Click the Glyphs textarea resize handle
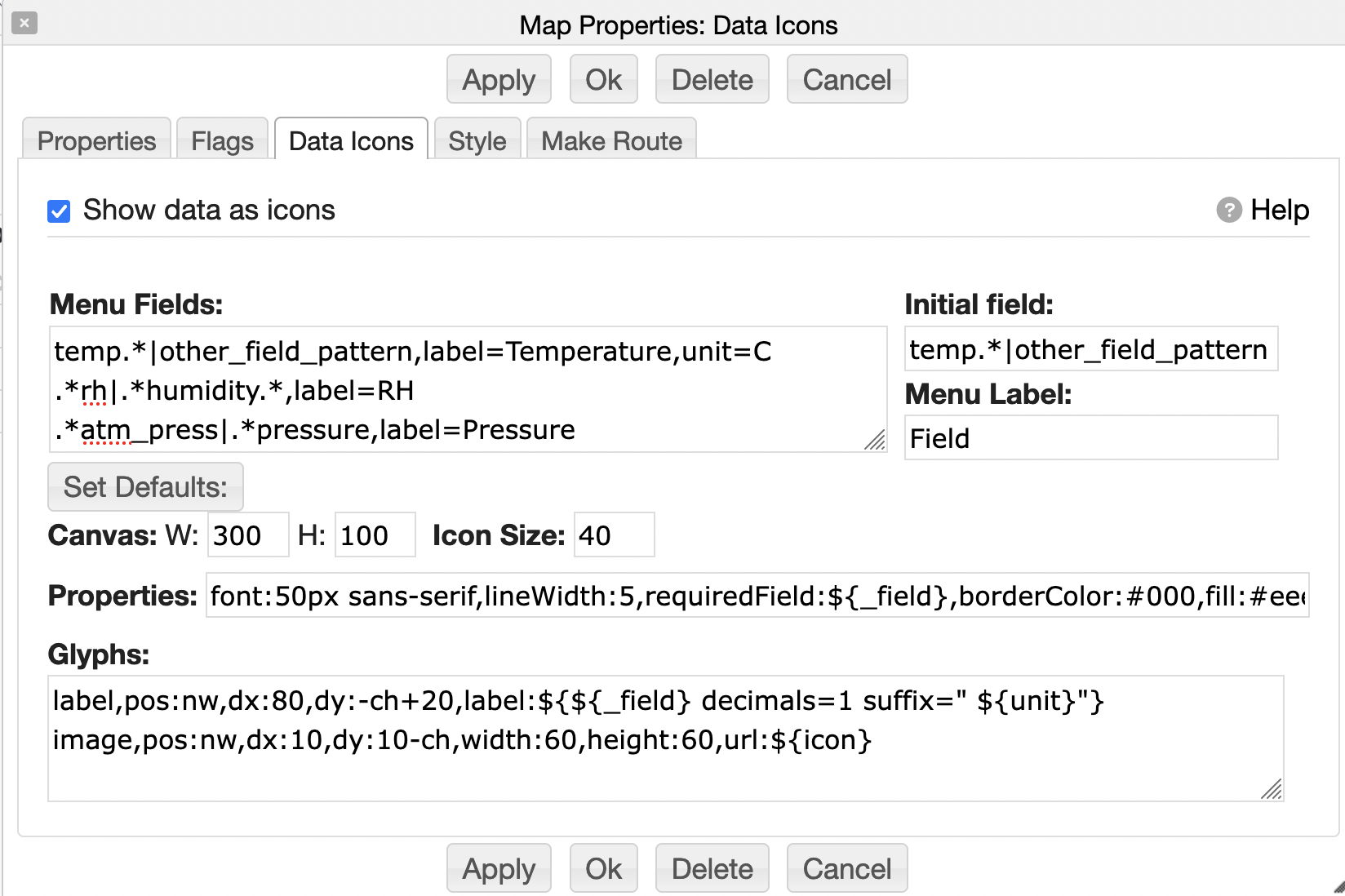Viewport: 1345px width, 896px height. [x=1272, y=789]
